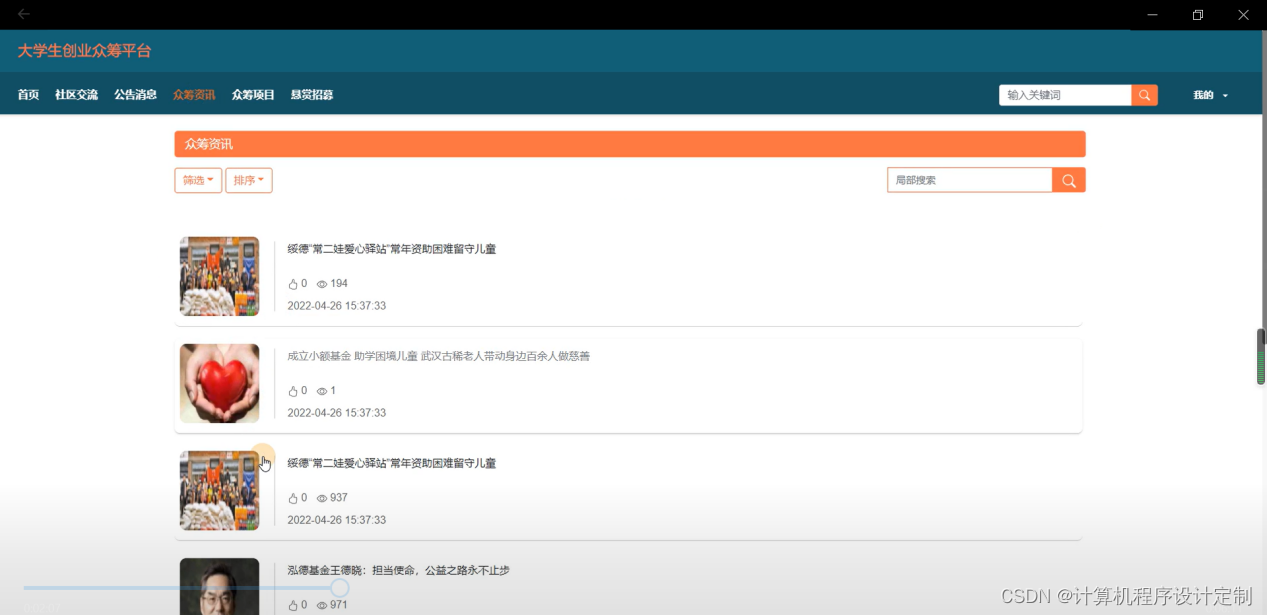Open the 王德晓 portrait thumbnail

(219, 586)
